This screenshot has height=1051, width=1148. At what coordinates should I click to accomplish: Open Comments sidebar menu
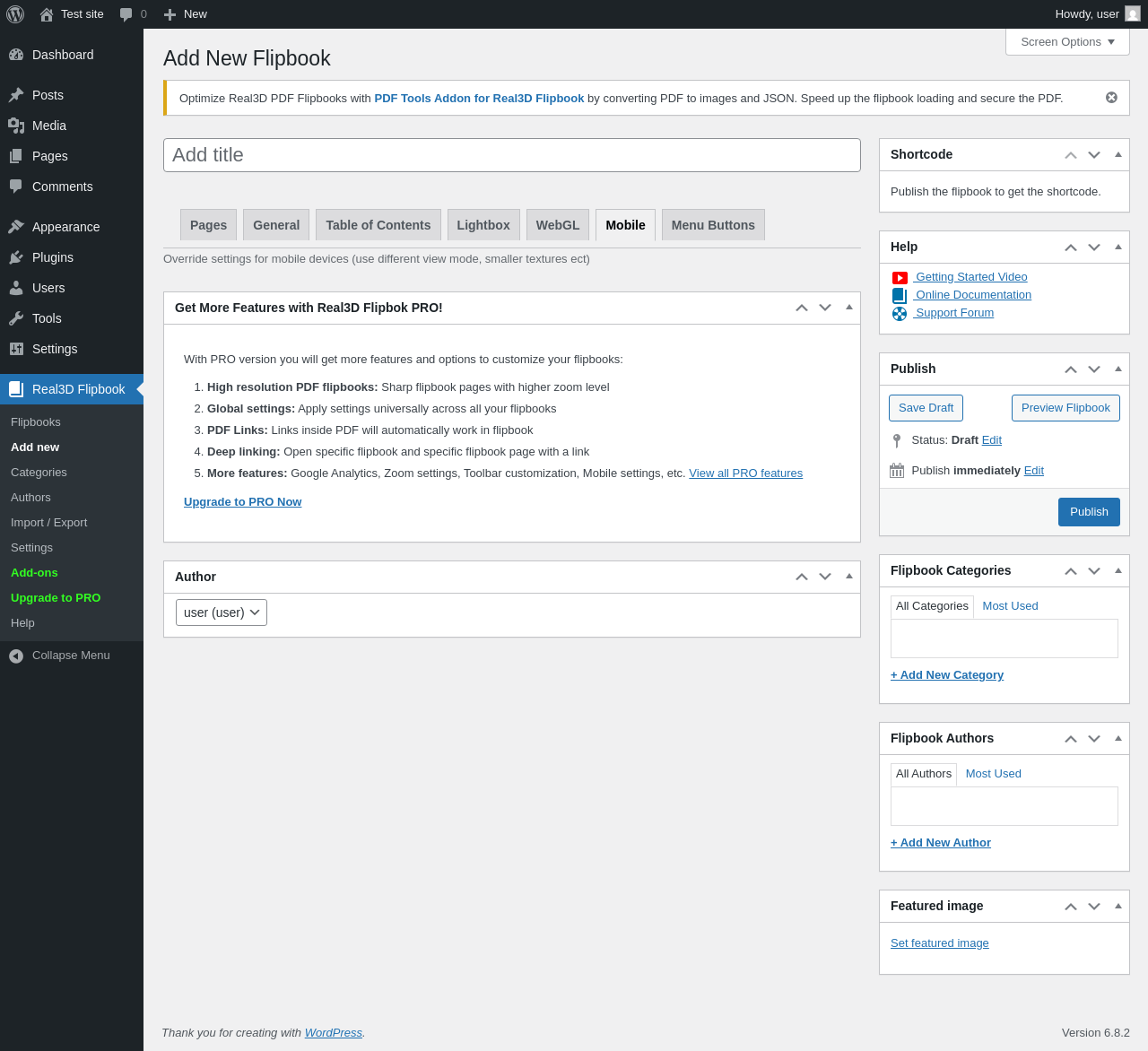(x=72, y=187)
